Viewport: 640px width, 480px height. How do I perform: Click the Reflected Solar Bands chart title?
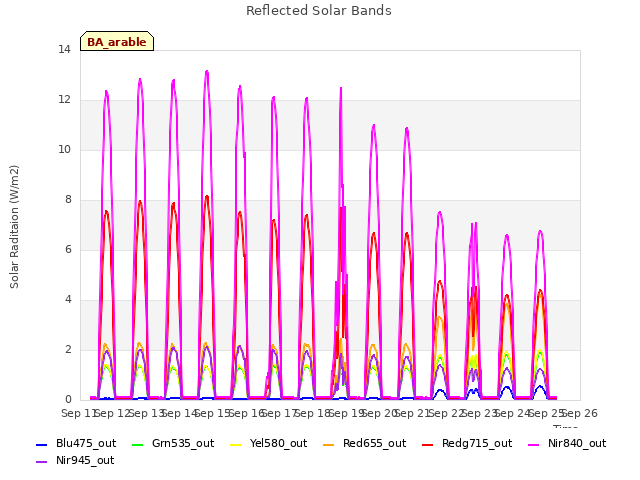tap(319, 11)
